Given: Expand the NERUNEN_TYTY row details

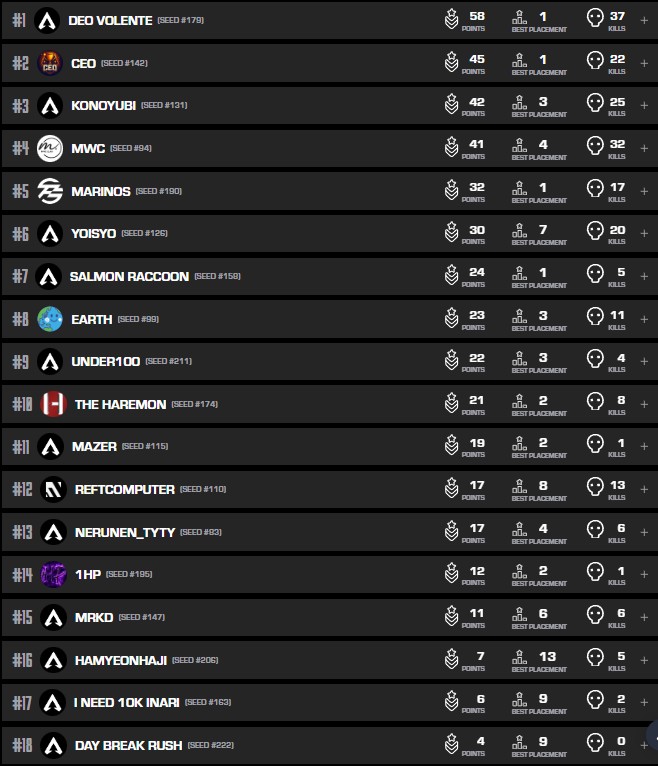Looking at the screenshot, I should [x=644, y=531].
